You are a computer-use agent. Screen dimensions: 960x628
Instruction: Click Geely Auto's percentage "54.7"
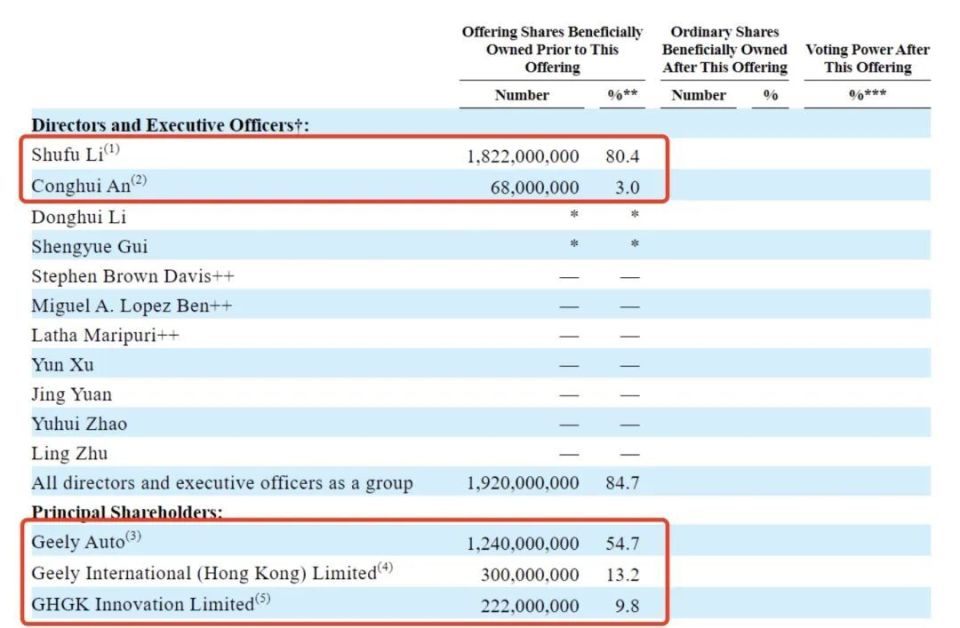(623, 544)
